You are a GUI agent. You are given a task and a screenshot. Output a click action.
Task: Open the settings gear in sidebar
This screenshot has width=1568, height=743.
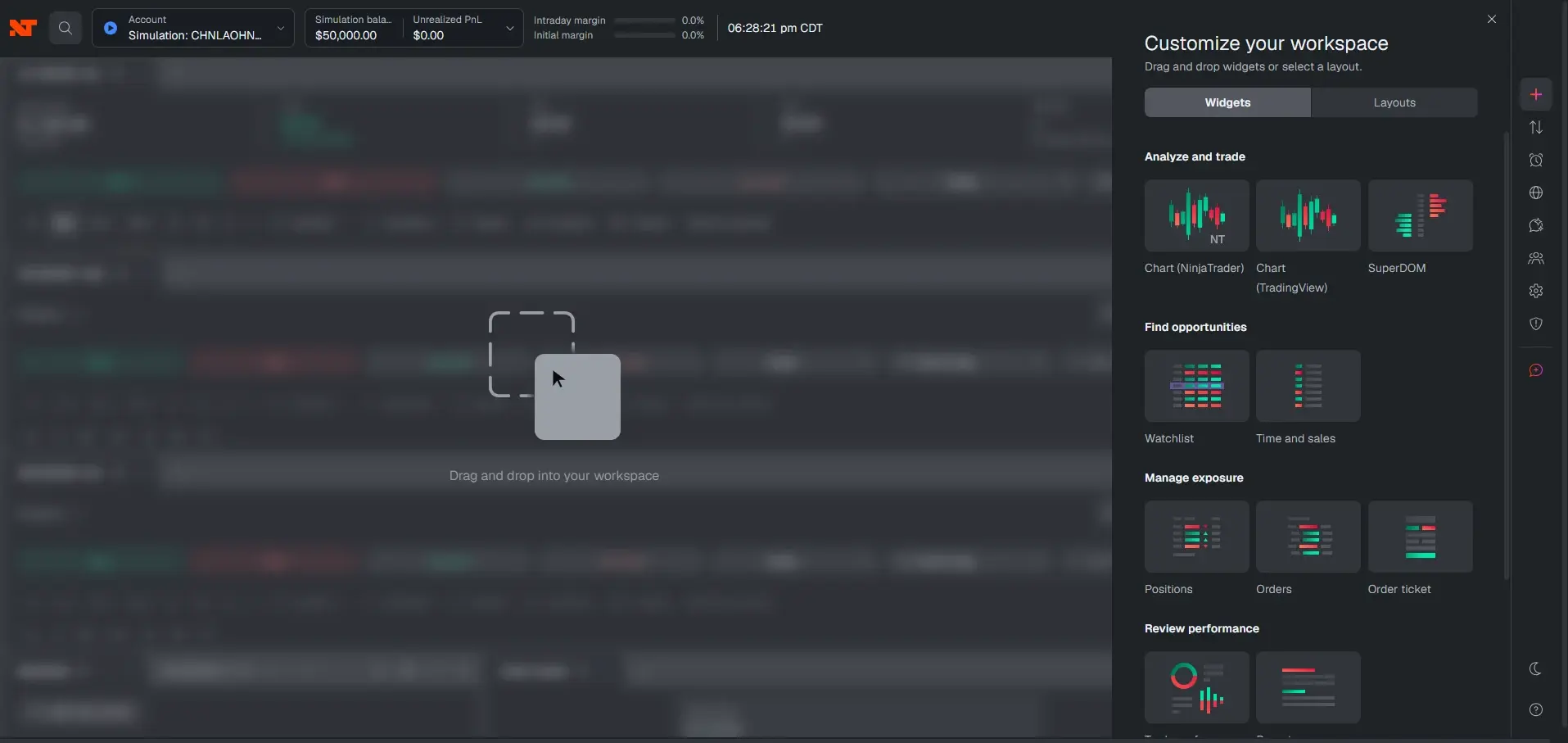pos(1535,291)
